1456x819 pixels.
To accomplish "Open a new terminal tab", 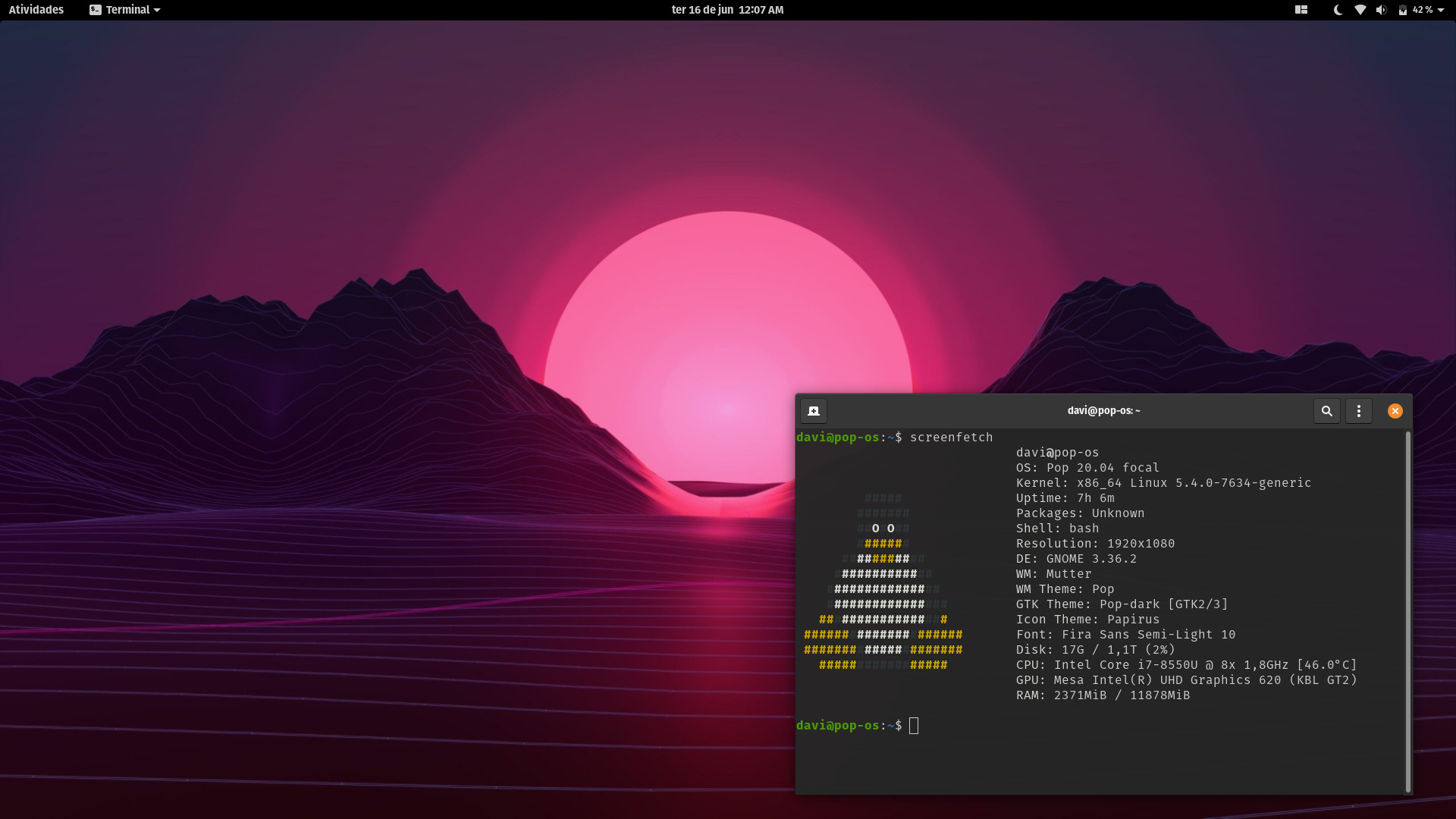I will (x=814, y=411).
